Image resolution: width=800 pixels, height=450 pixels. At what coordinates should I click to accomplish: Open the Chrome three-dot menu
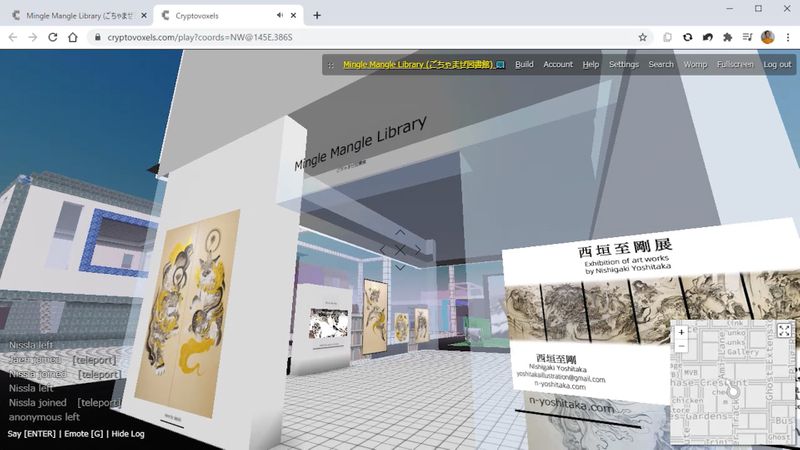[x=787, y=37]
